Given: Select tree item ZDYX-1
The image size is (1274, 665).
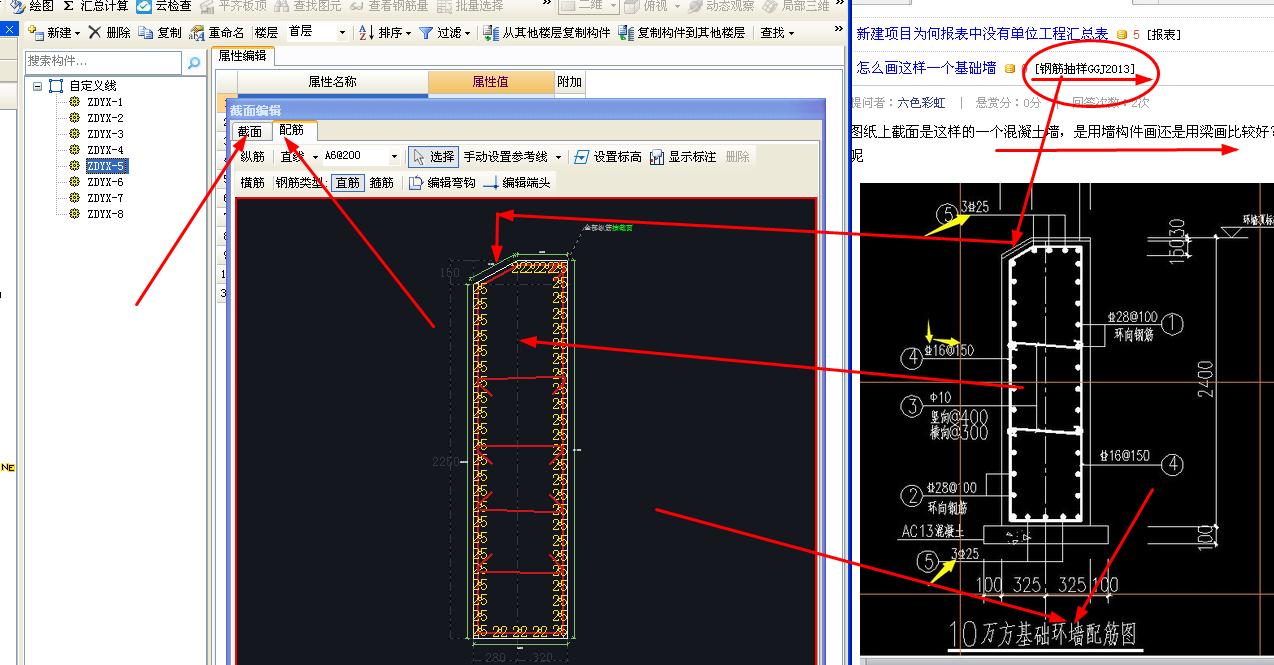Looking at the screenshot, I should 105,102.
